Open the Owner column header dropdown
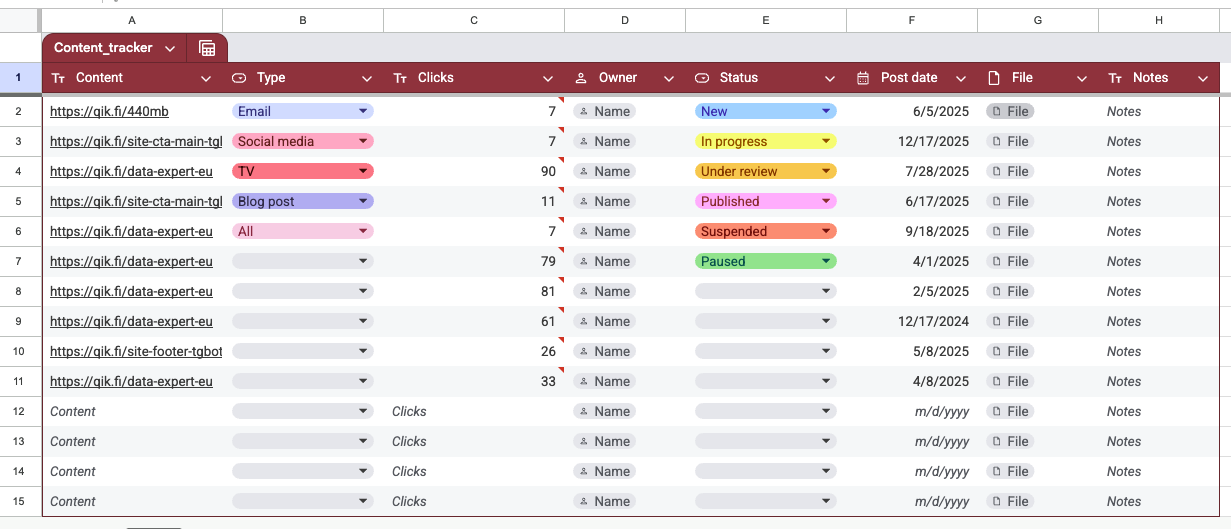Screen dimensions: 1231x529 click(669, 78)
